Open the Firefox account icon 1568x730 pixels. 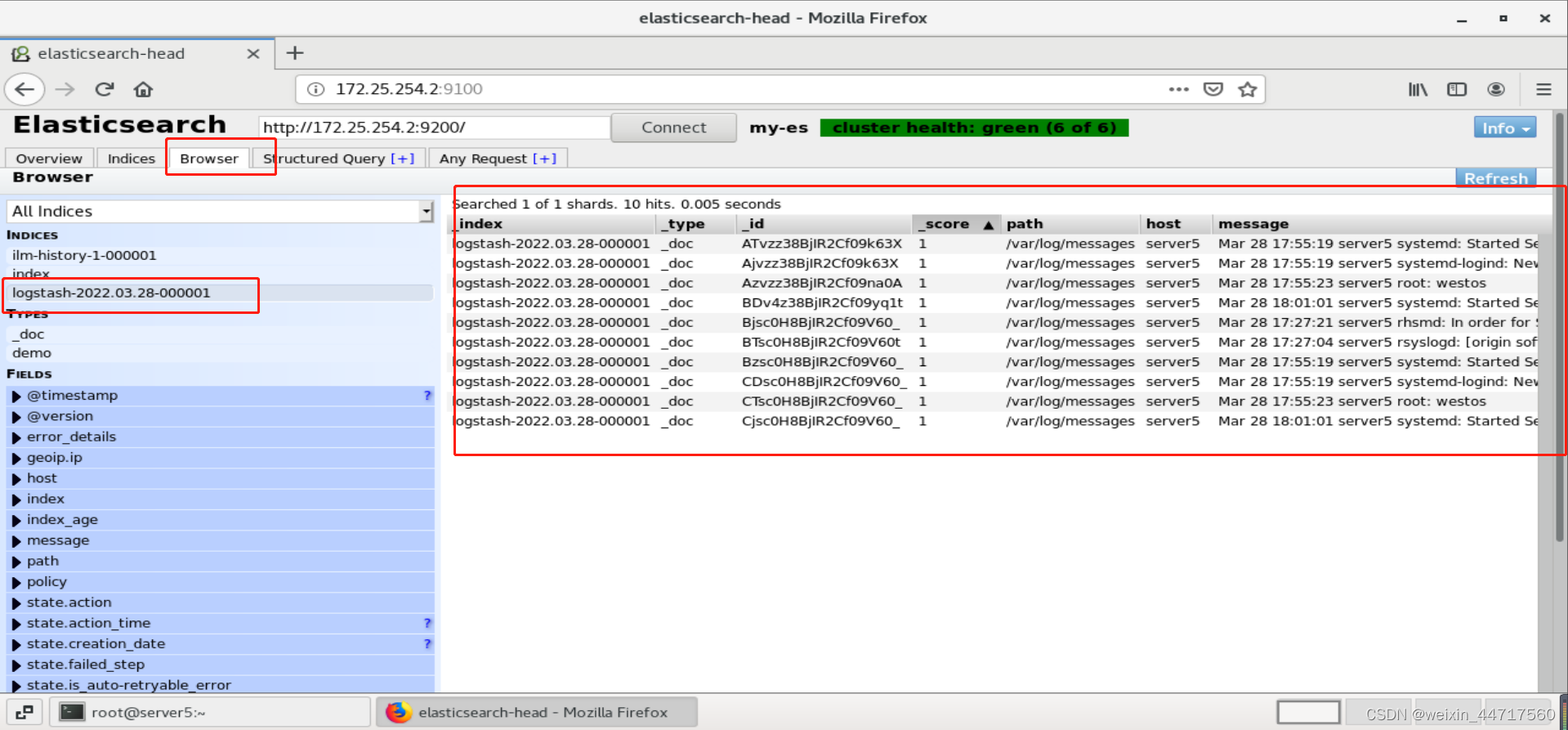(1496, 89)
